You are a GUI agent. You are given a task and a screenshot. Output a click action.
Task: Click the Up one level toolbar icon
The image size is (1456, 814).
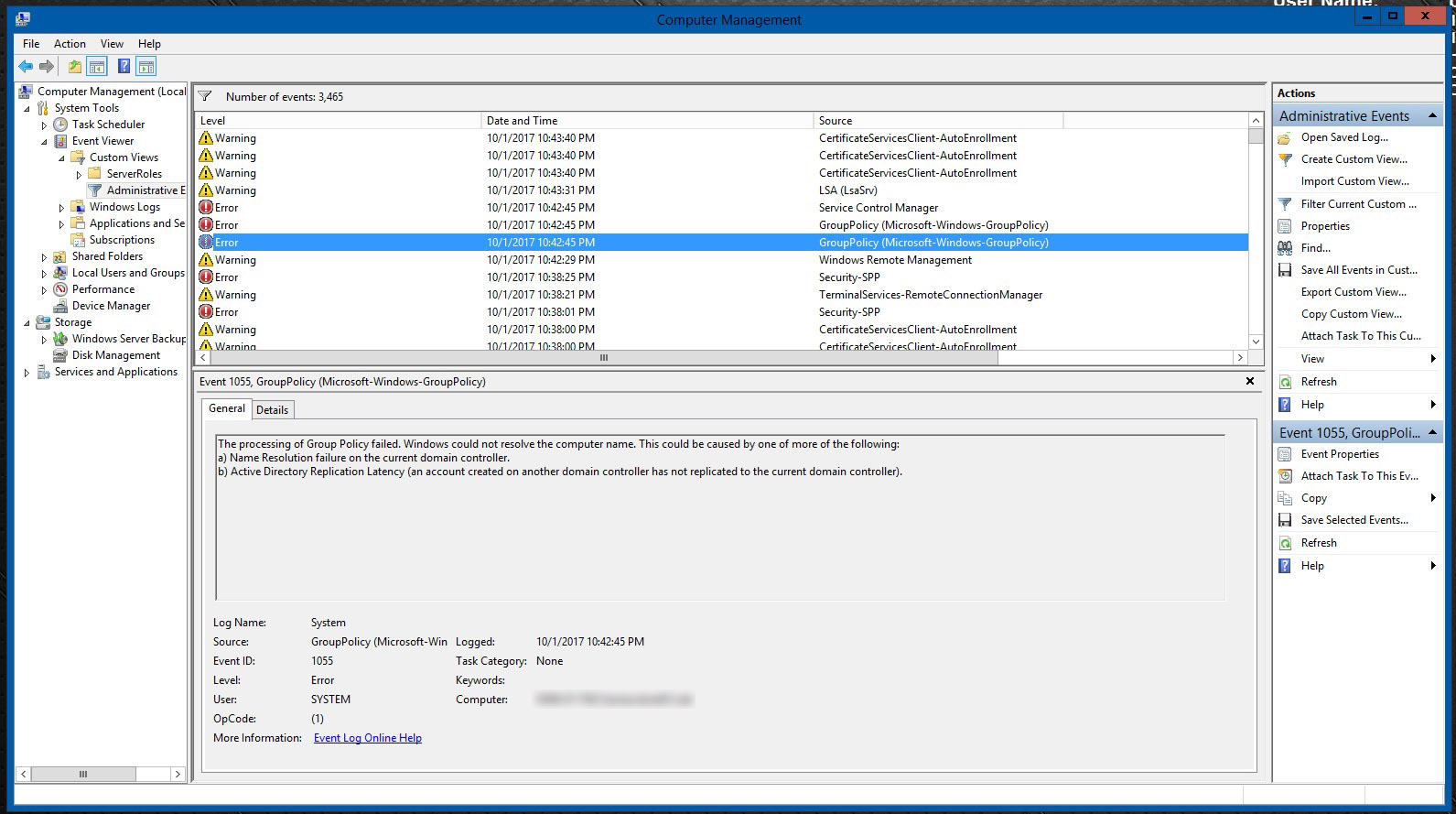(x=75, y=66)
